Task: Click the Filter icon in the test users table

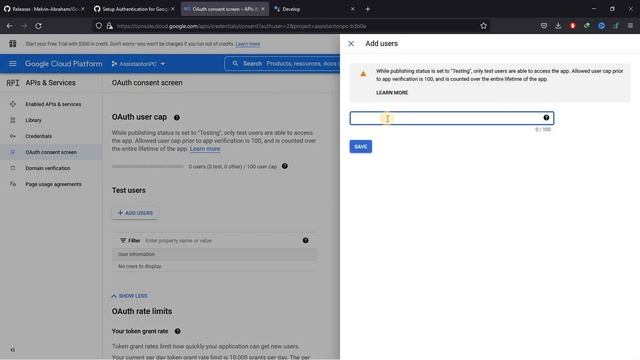Action: pyautogui.click(x=123, y=241)
